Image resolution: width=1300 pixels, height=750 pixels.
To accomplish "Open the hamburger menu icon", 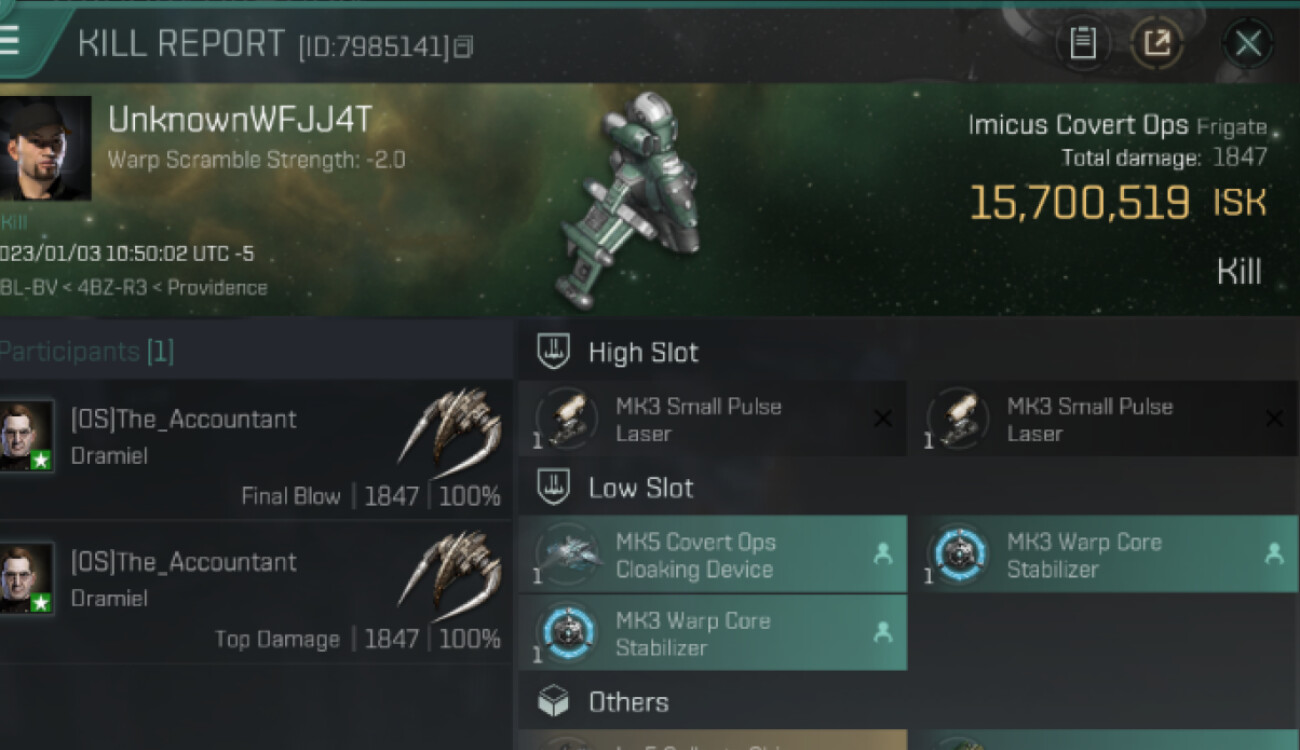I will [x=10, y=41].
